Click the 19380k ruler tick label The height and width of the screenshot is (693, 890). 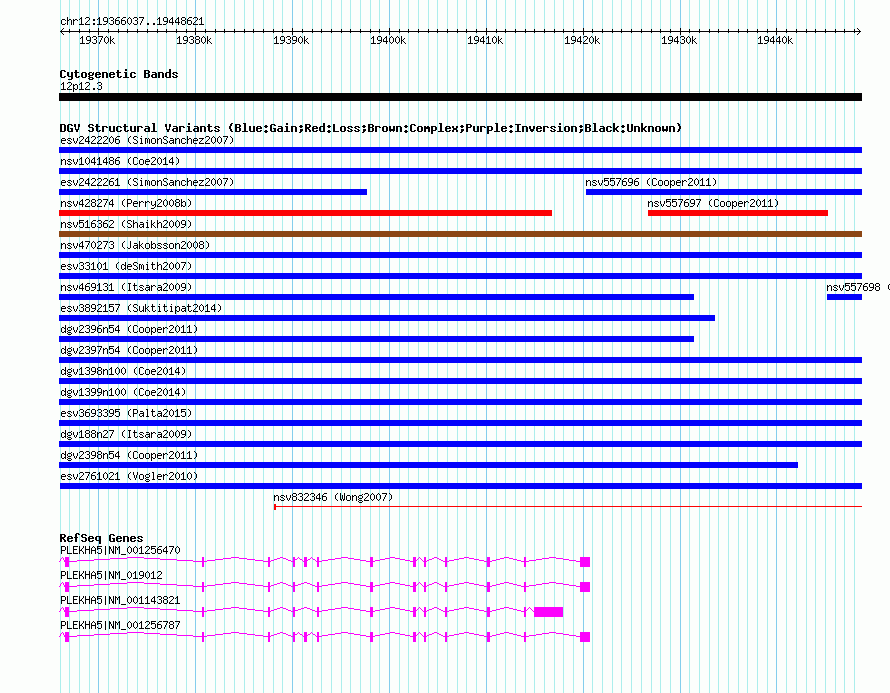194,40
